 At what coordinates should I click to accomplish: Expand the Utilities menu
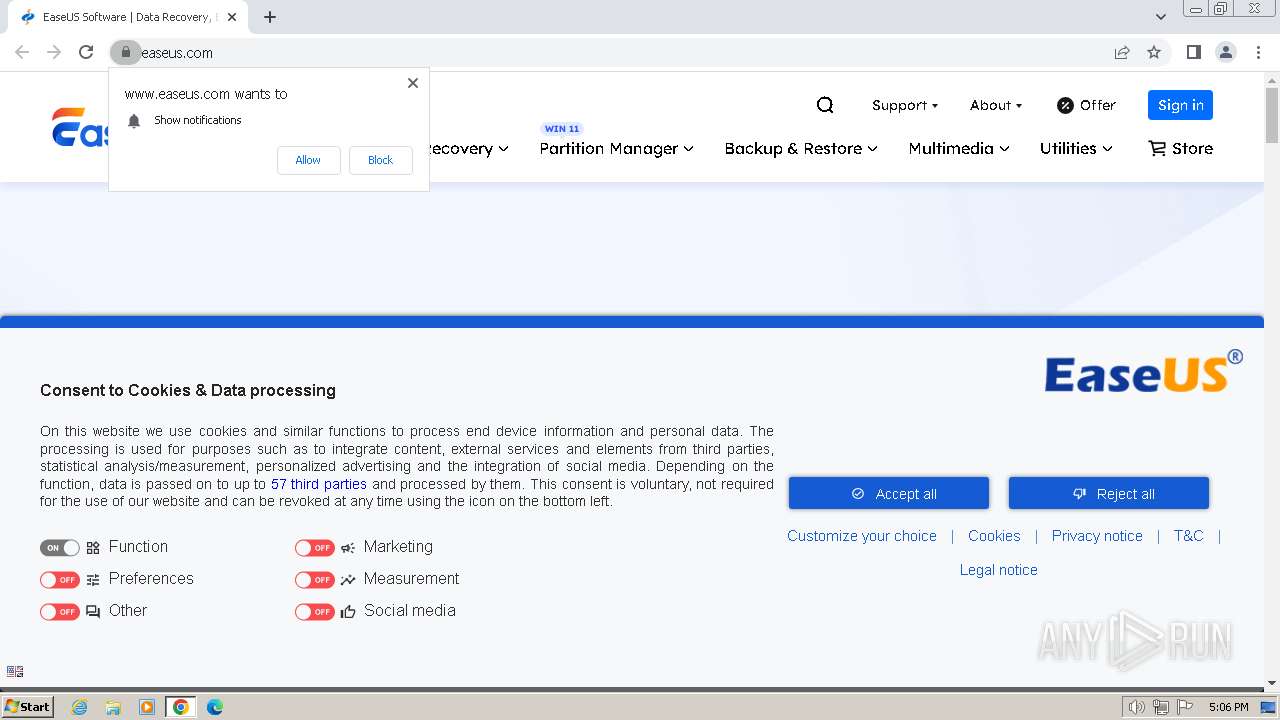(x=1076, y=148)
